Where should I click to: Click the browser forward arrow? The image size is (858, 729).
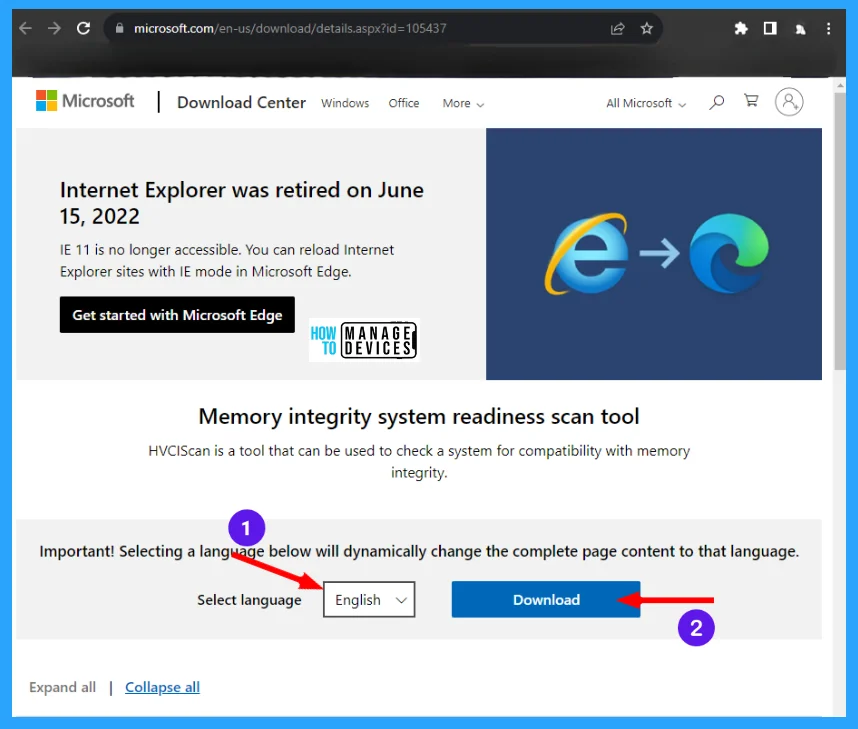[x=54, y=28]
